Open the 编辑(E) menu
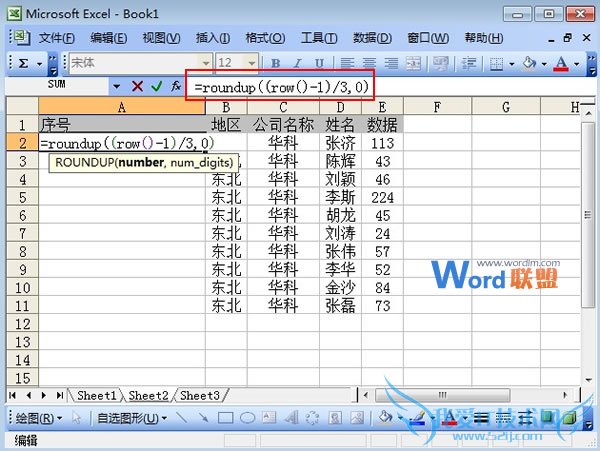This screenshot has width=600, height=451. [109, 38]
